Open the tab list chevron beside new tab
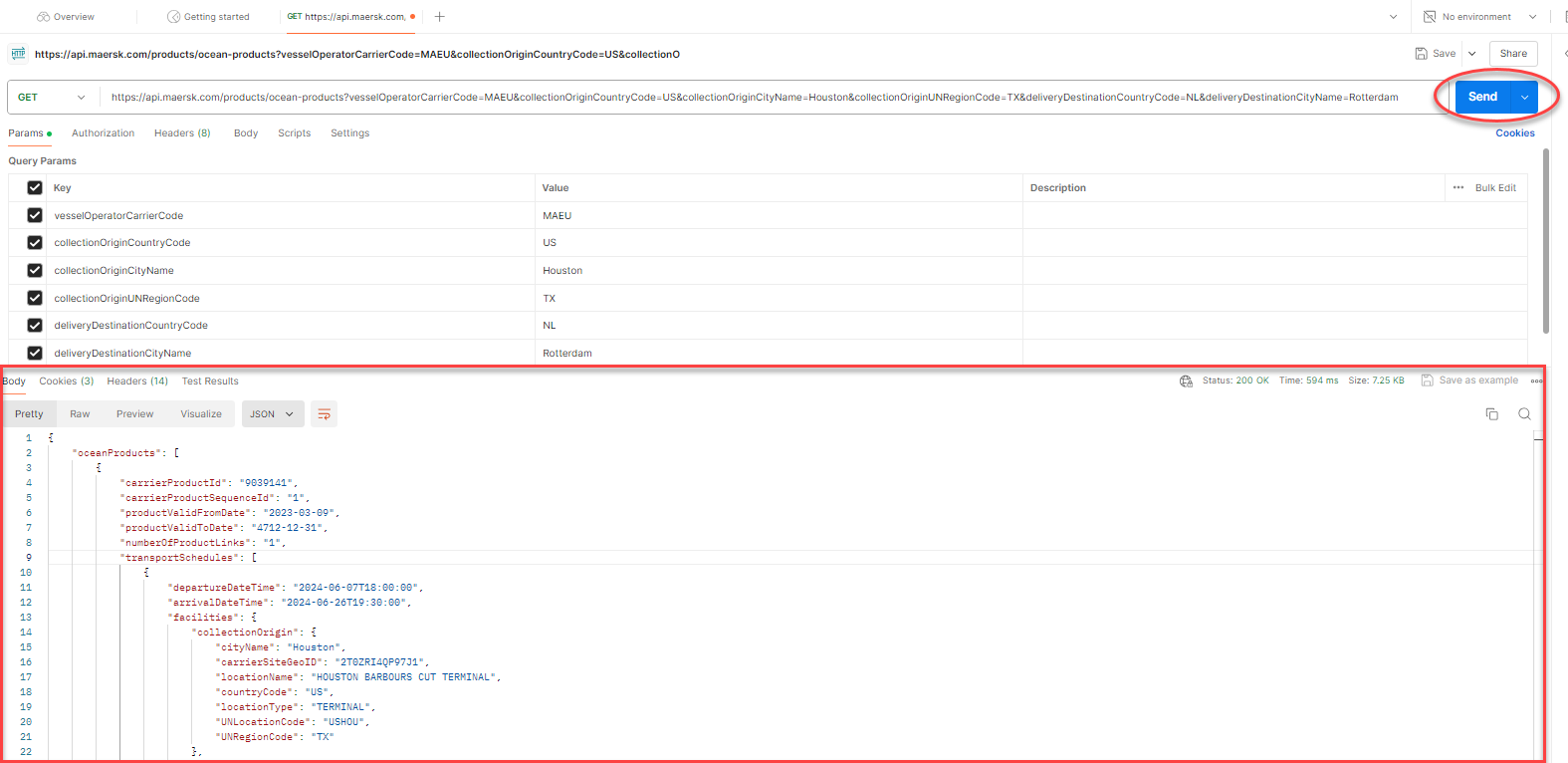The height and width of the screenshot is (763, 1568). 1393,17
